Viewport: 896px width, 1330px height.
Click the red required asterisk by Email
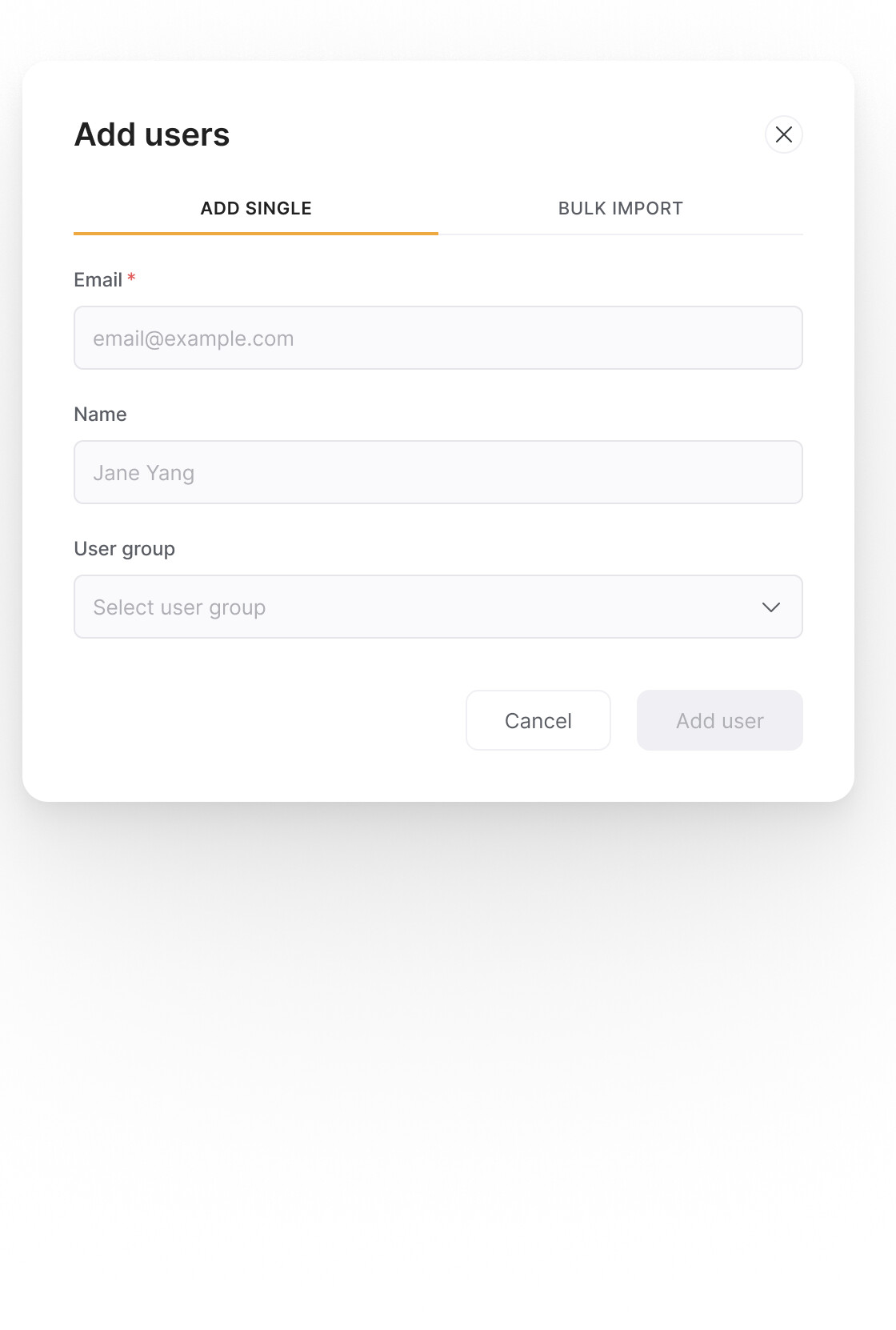(131, 277)
